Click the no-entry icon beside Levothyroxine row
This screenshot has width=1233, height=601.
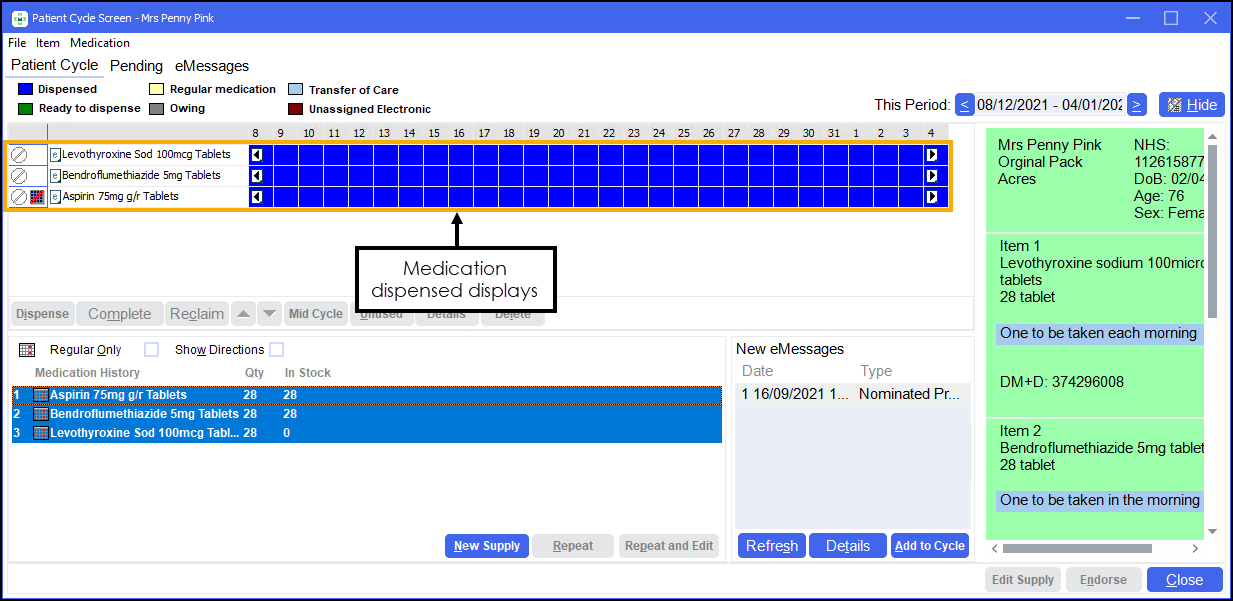[19, 155]
